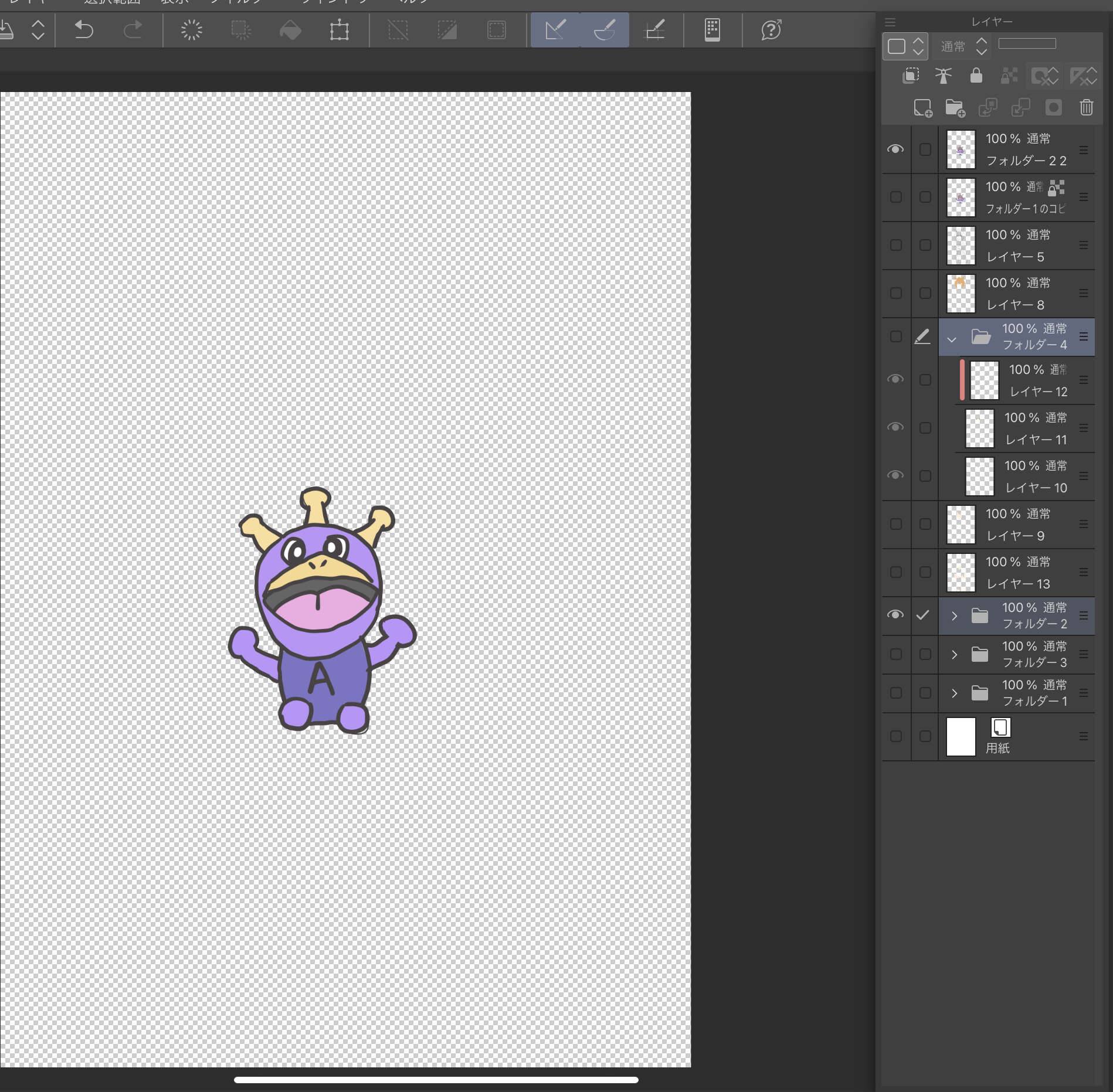The image size is (1113, 1092).
Task: Click the trash icon to delete layer
Action: pyautogui.click(x=1086, y=108)
